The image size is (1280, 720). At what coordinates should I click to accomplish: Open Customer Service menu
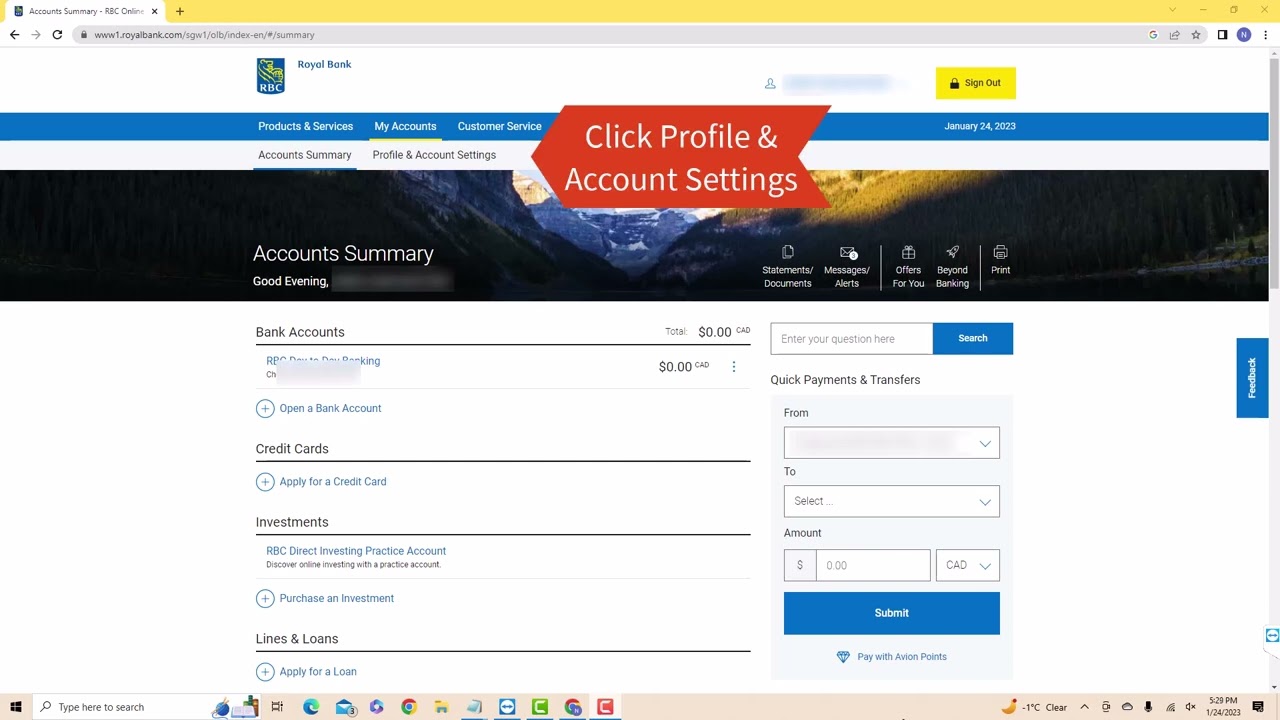click(x=499, y=126)
